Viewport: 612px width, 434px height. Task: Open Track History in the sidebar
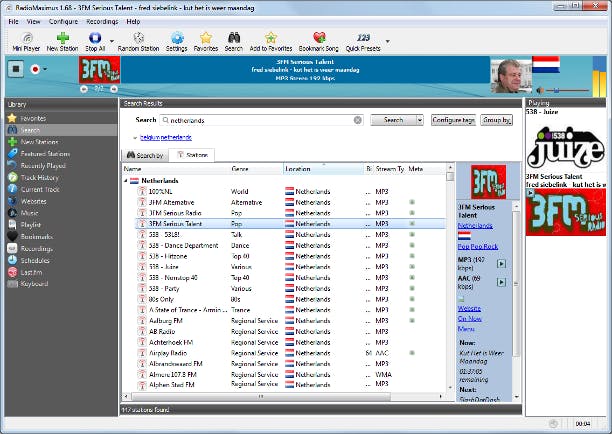[39, 178]
